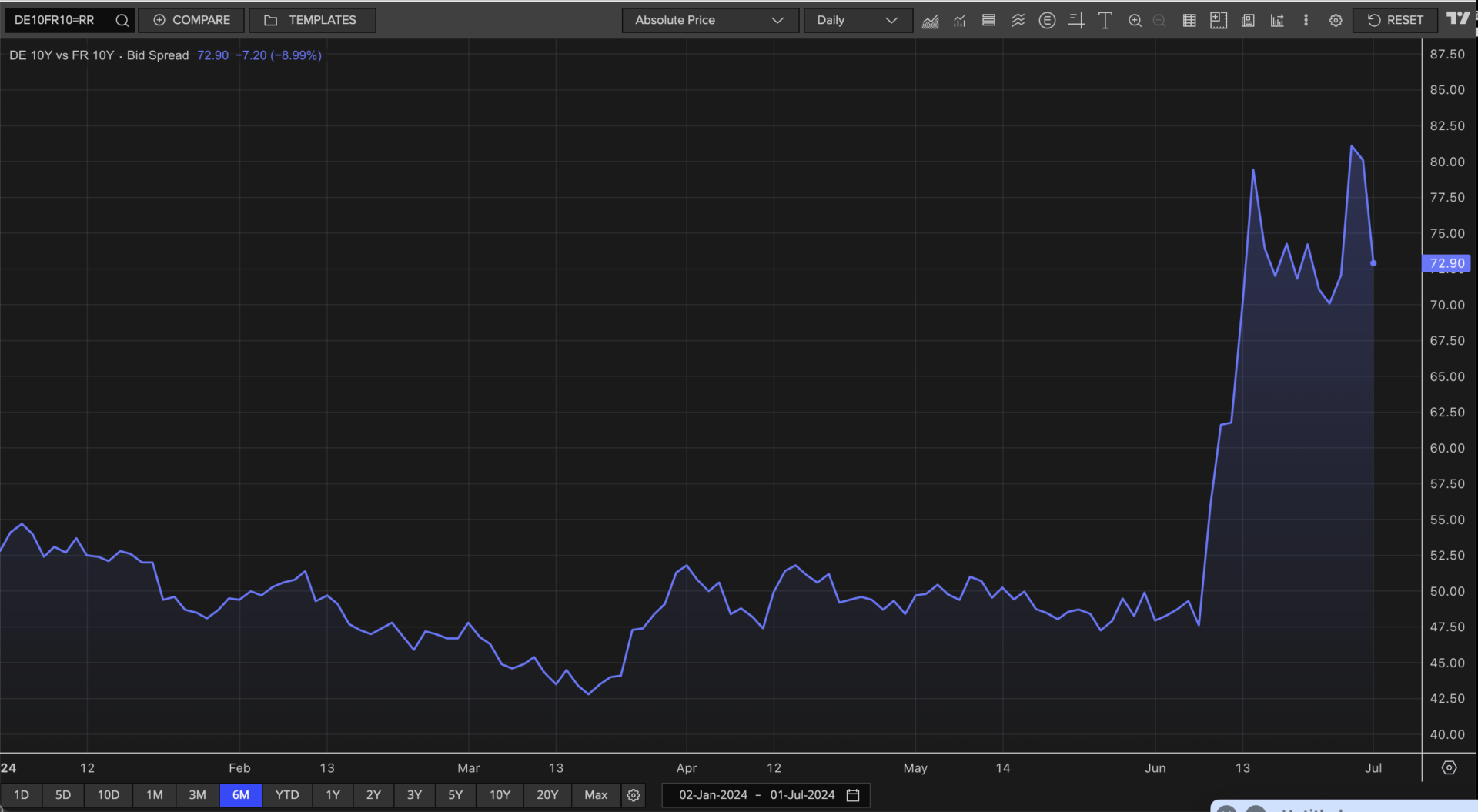Open the three-dot more options menu

(1306, 21)
